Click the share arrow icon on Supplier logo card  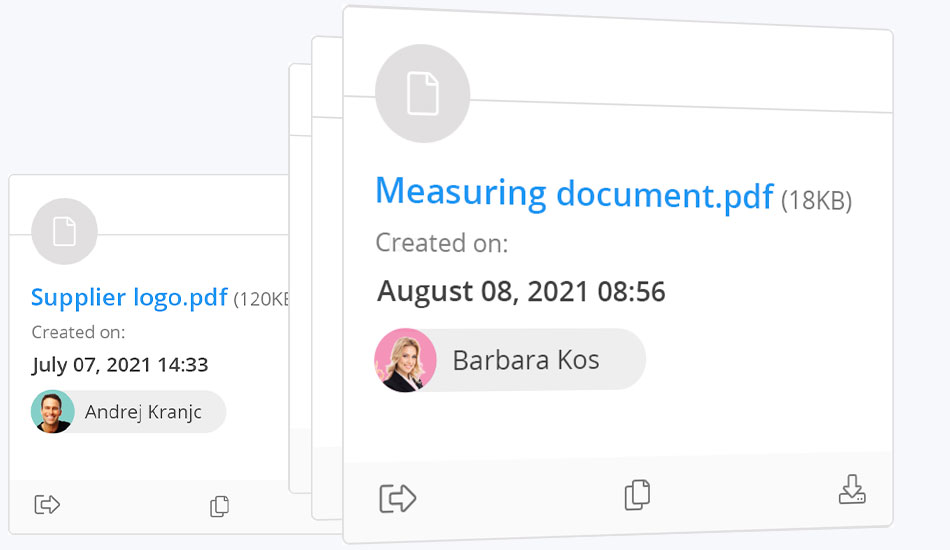pos(47,505)
